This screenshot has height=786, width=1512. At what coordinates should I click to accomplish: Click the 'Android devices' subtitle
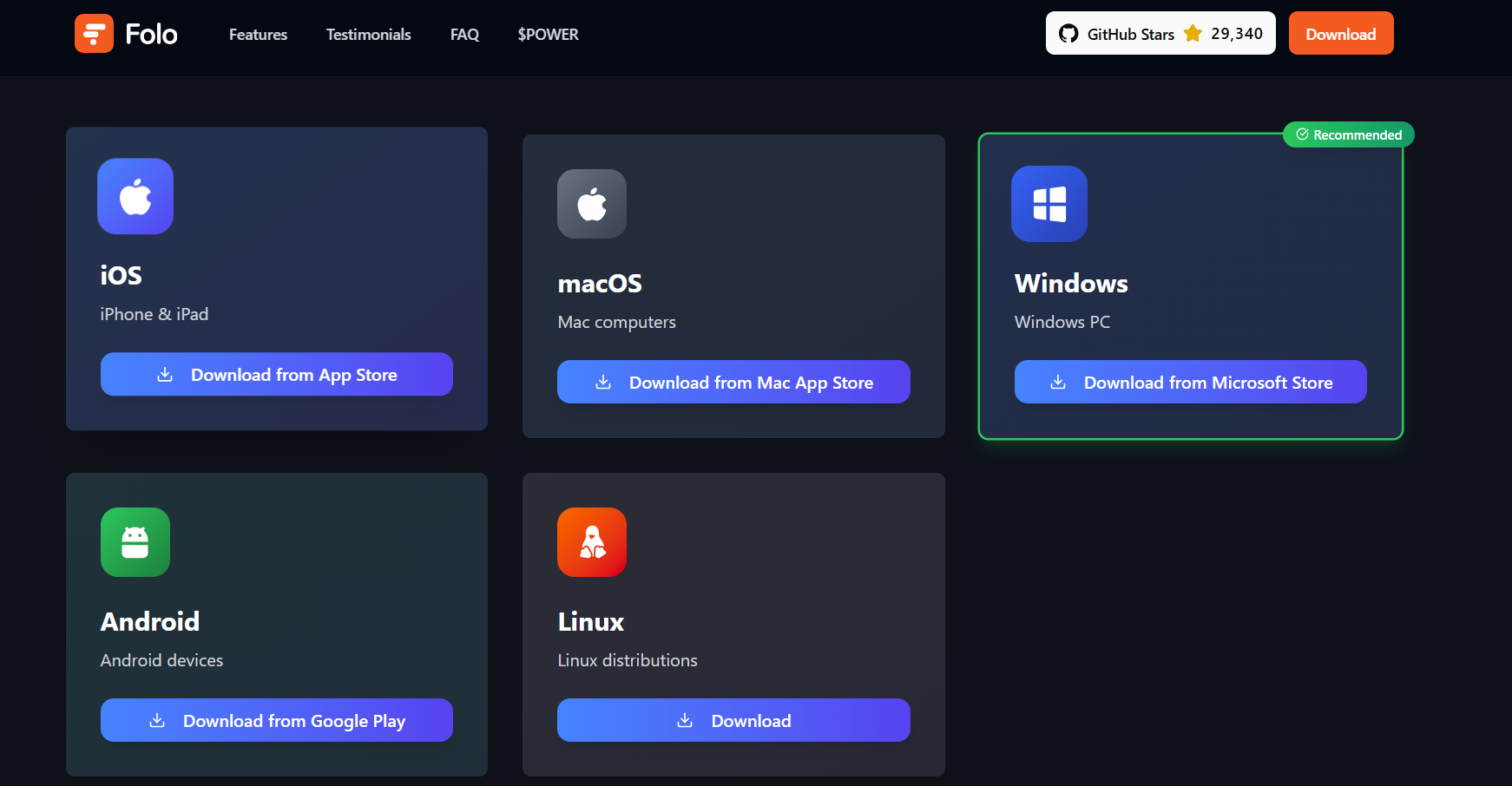click(161, 660)
